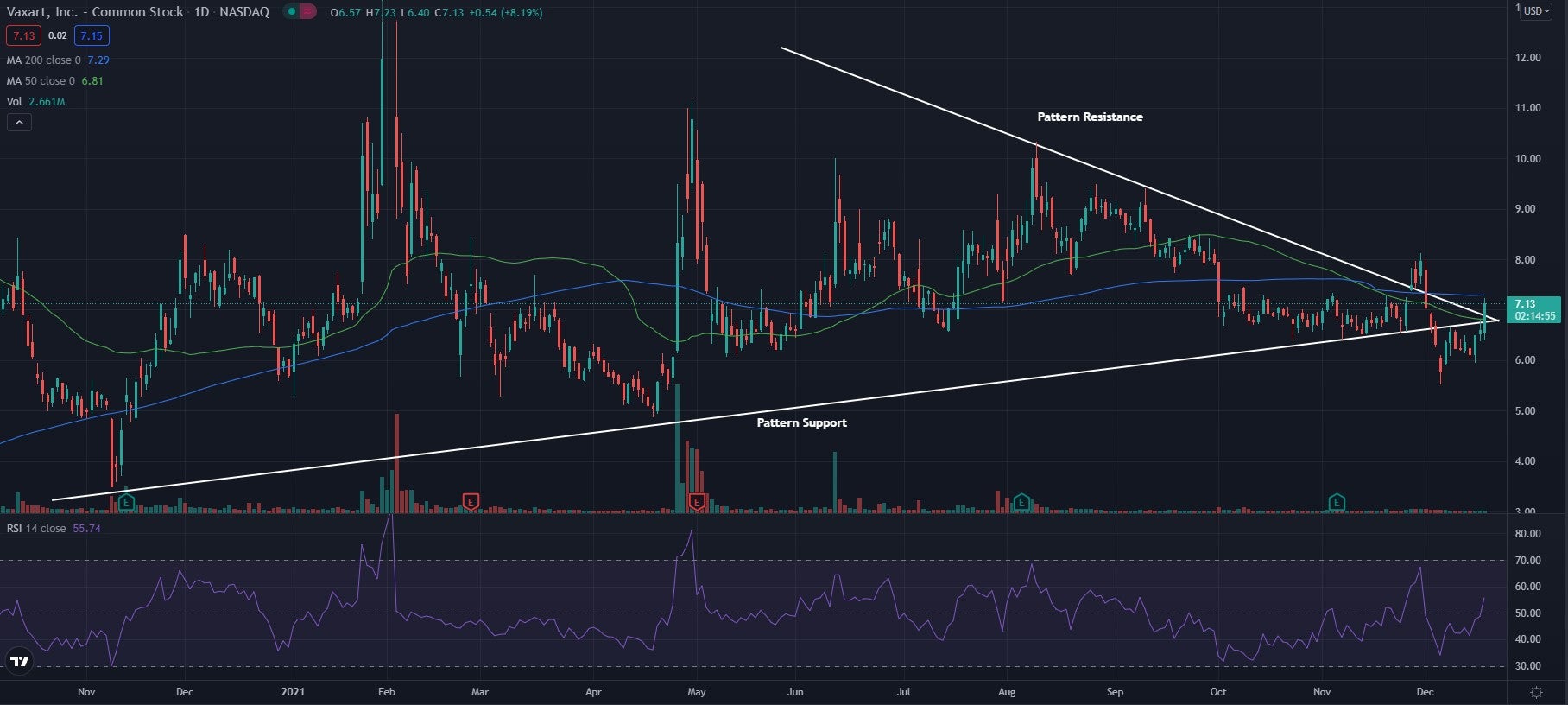This screenshot has width=1568, height=705.
Task: Click the NASDAQ exchange label
Action: coord(244,12)
